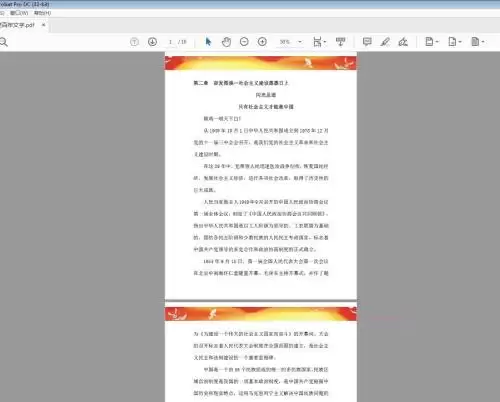
Task: Open the Help (H) menu
Action: tap(42, 13)
